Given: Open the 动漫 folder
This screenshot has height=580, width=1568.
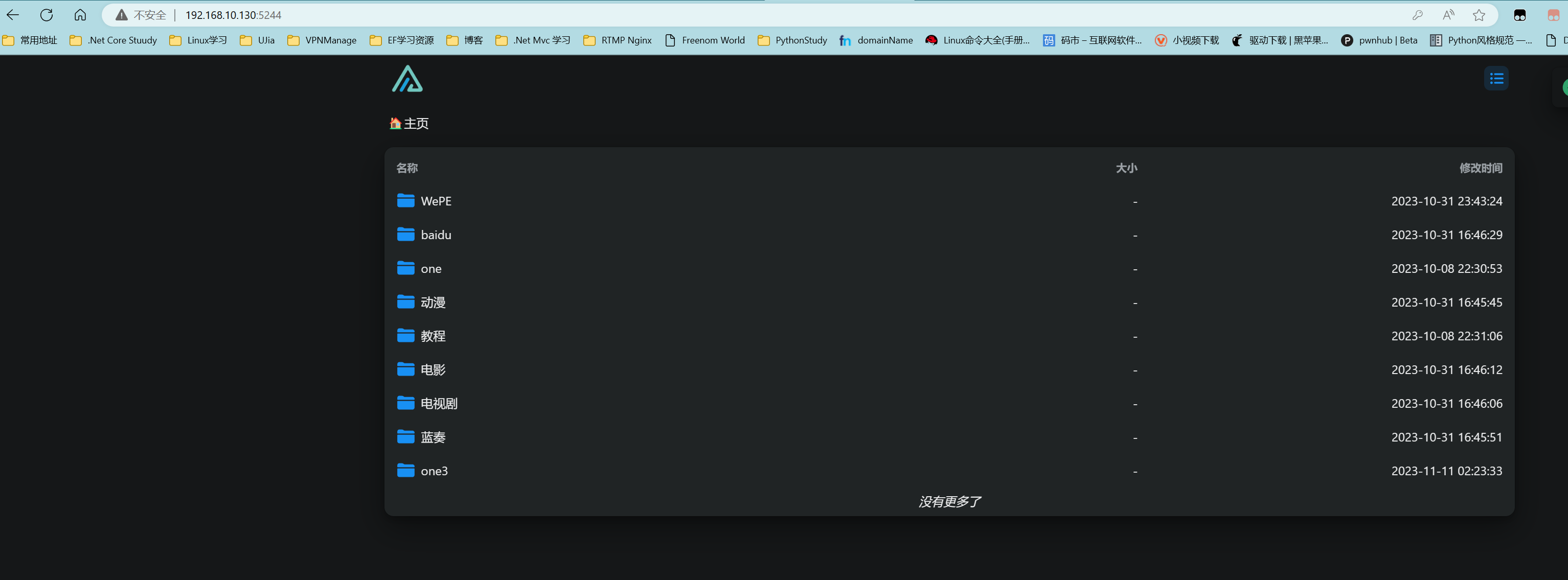Looking at the screenshot, I should click(949, 303).
